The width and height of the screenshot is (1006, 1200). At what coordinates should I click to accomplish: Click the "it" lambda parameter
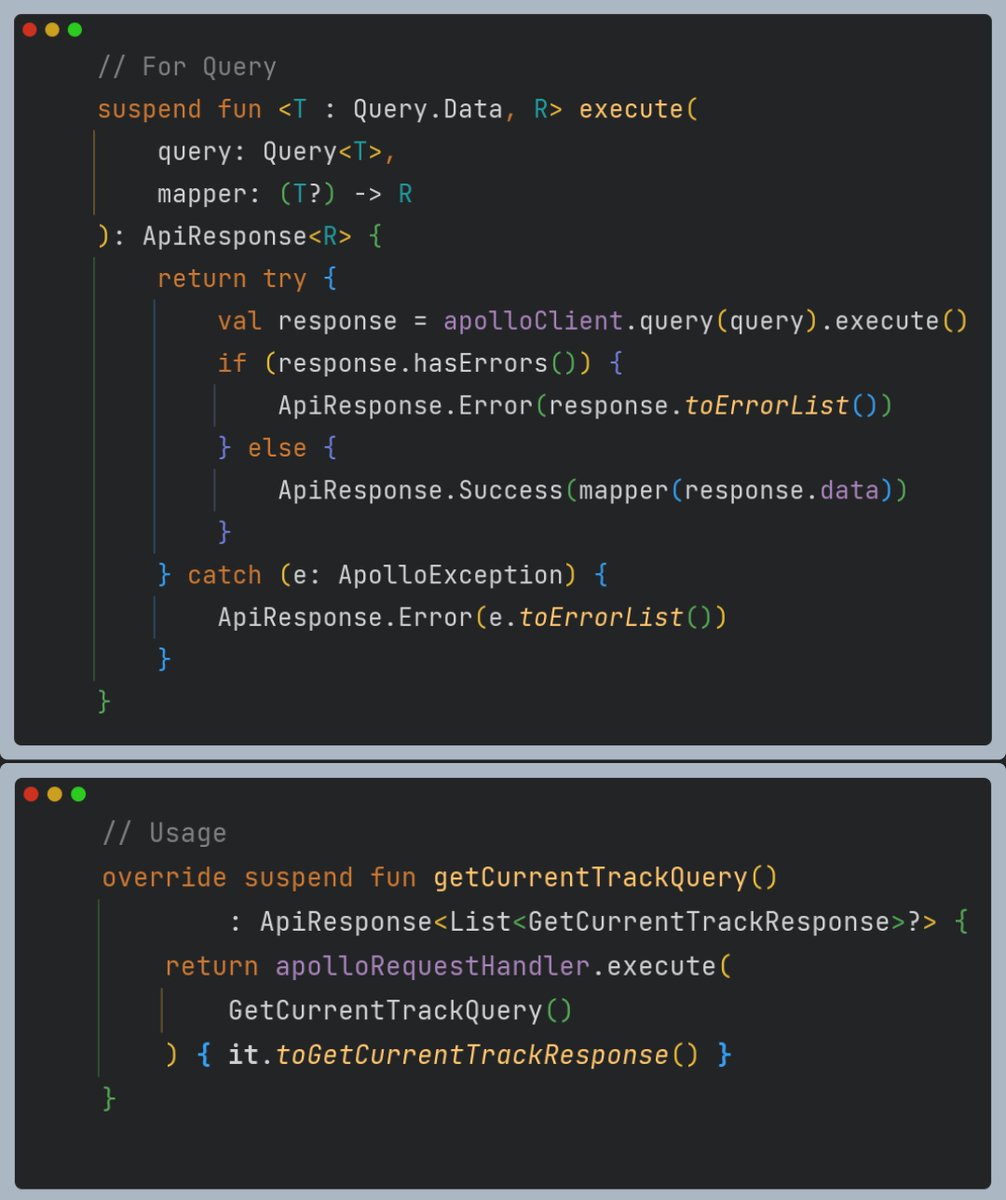pos(244,1055)
